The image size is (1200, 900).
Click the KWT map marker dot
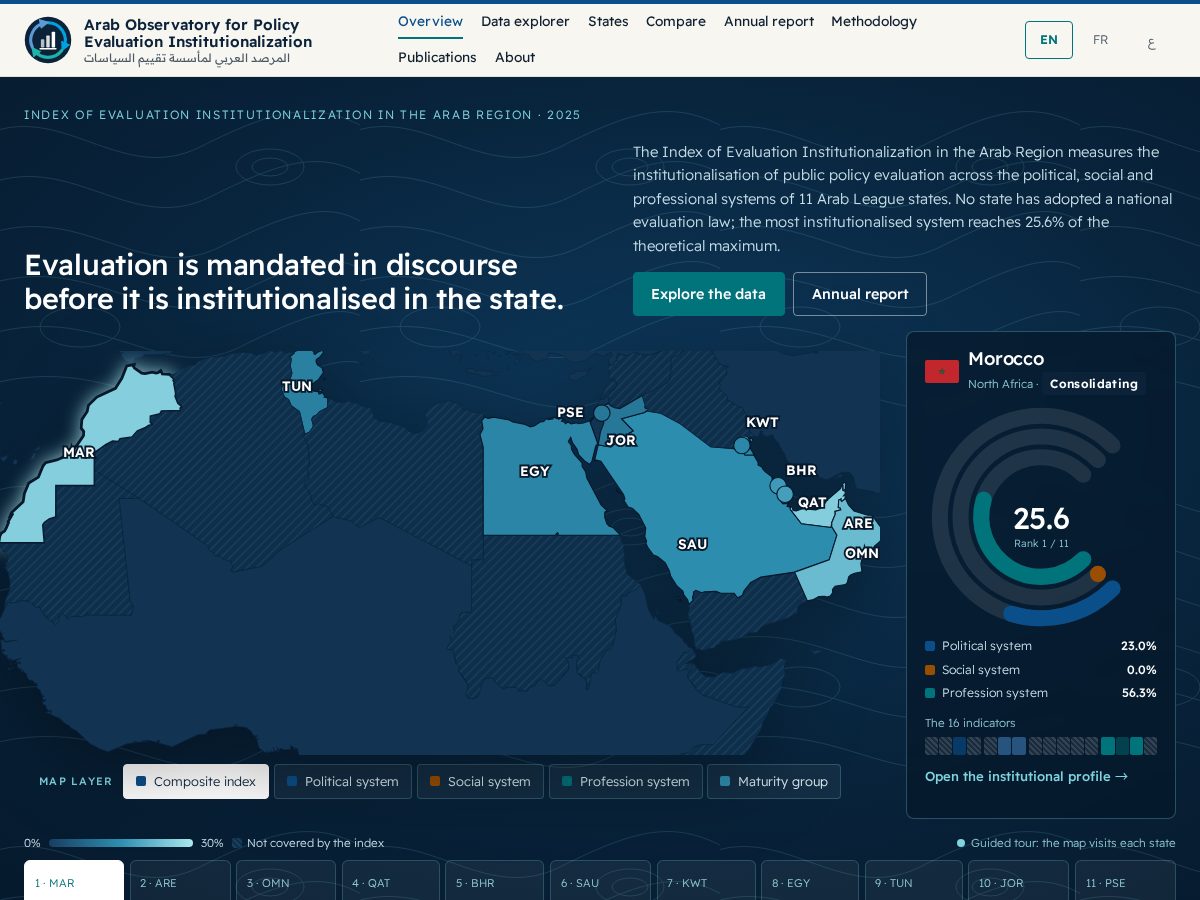(741, 445)
